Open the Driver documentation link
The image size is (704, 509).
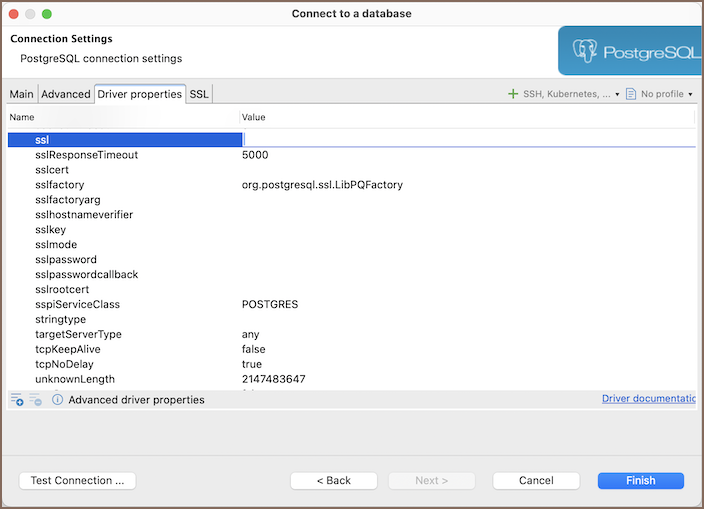(648, 399)
